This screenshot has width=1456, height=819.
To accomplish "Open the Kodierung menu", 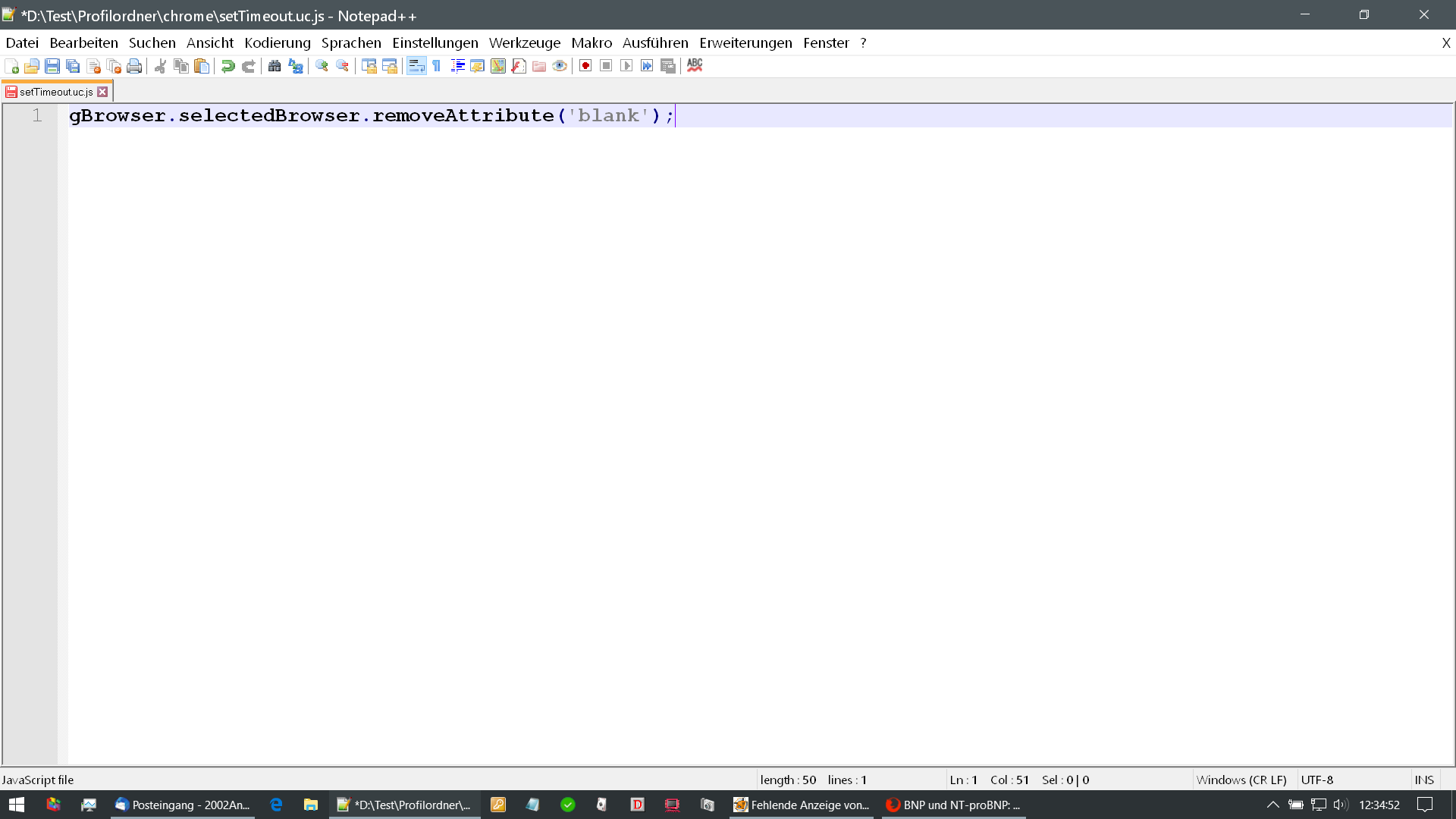I will 277,43.
